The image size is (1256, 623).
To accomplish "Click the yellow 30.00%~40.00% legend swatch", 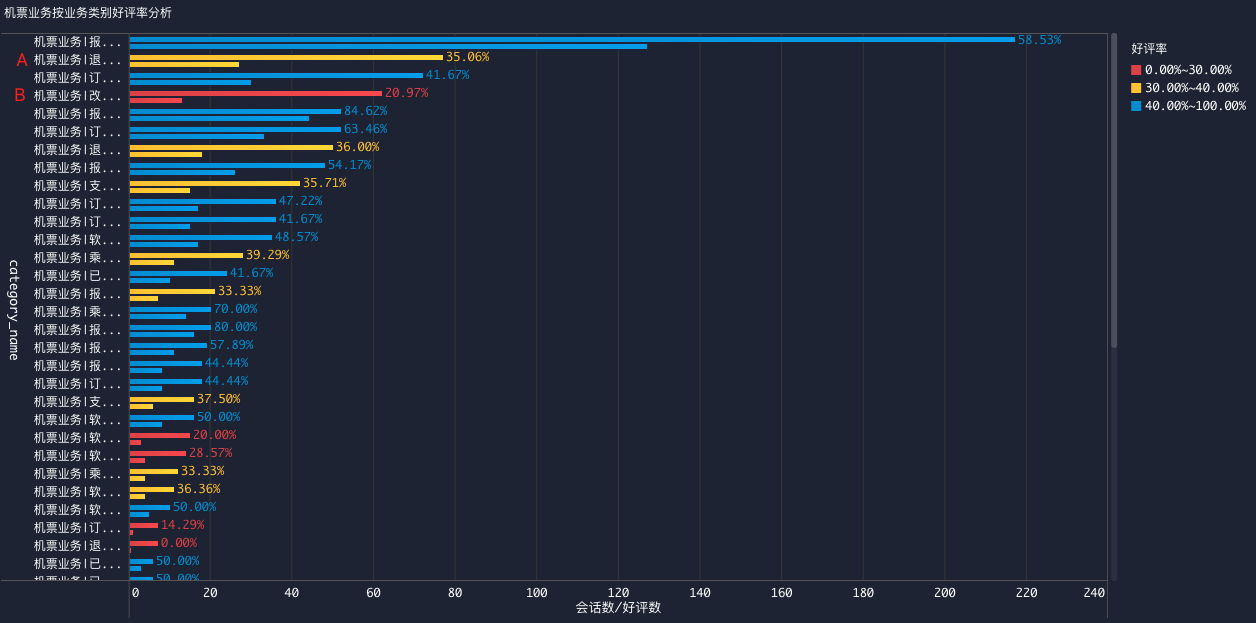I will click(x=1136, y=88).
